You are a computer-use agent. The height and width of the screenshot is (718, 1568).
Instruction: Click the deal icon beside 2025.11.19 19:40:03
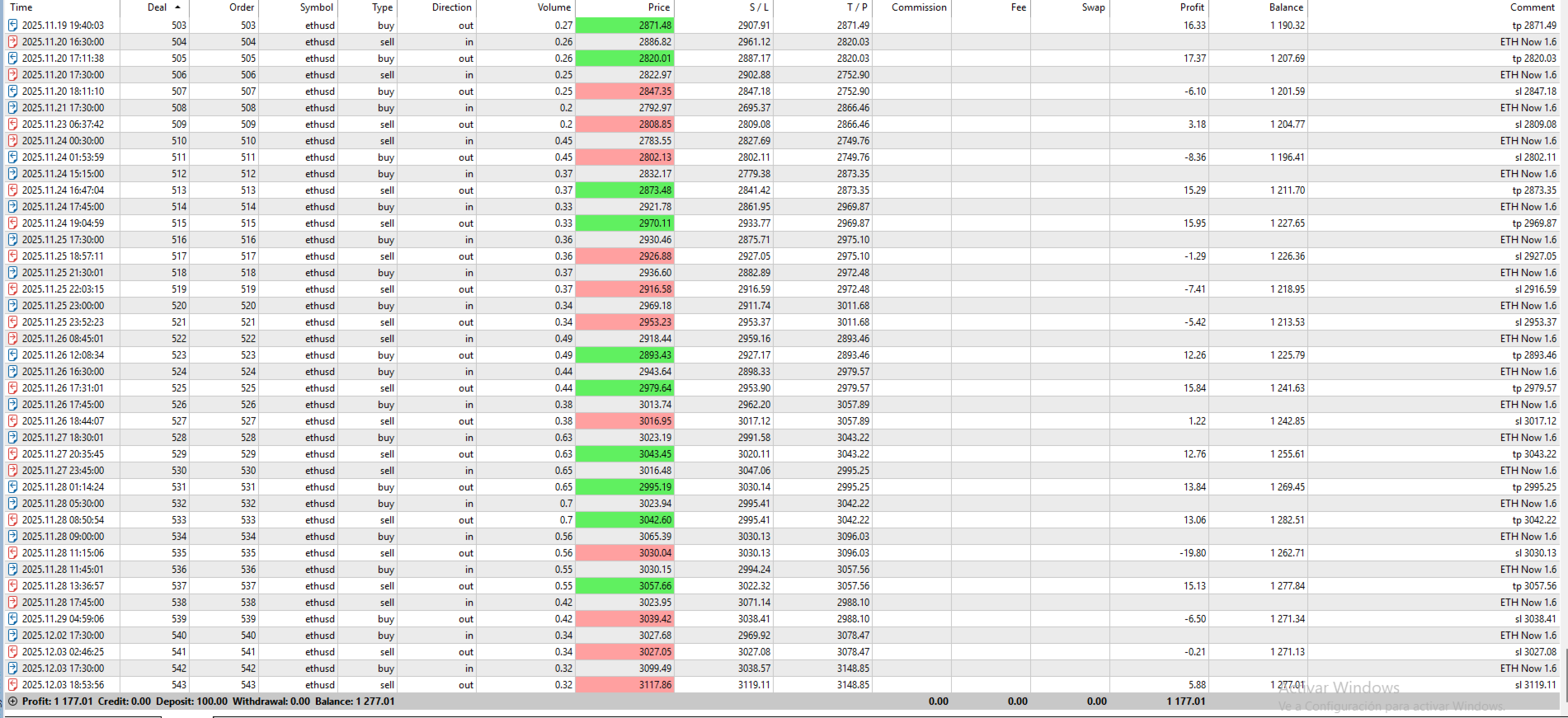point(12,26)
